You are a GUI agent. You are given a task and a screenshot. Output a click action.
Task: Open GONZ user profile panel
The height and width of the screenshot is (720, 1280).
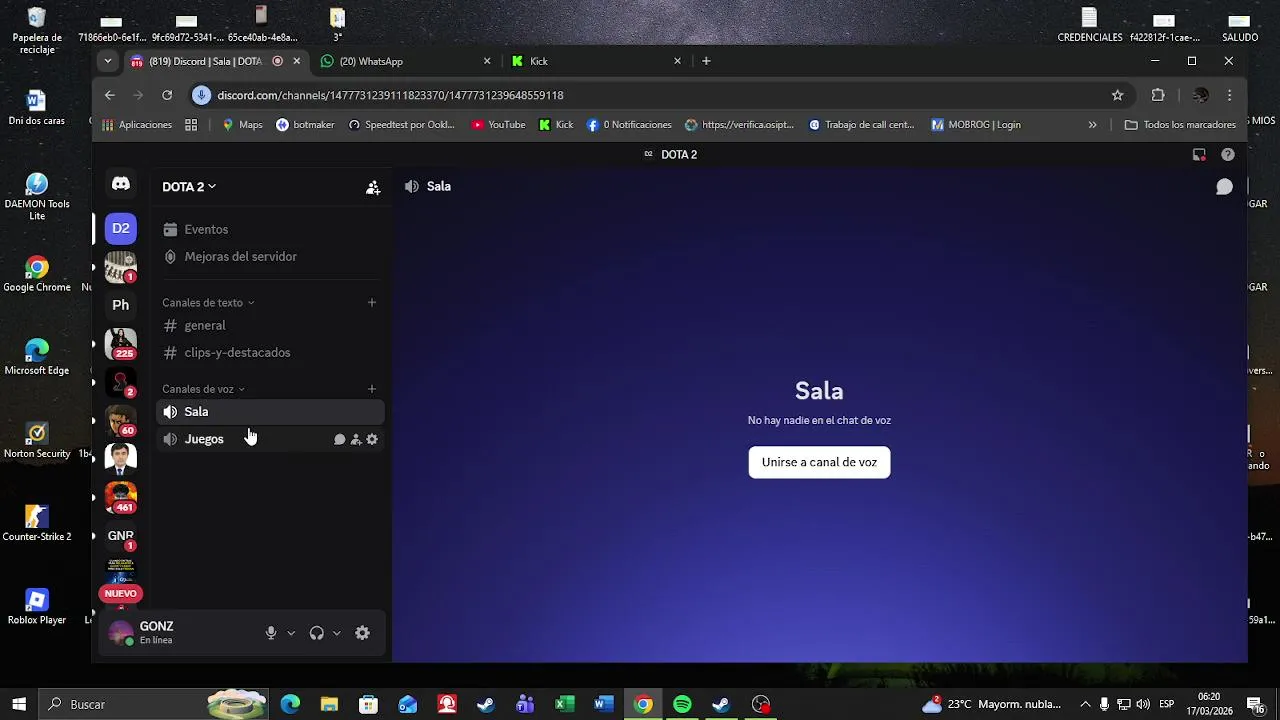[178, 633]
